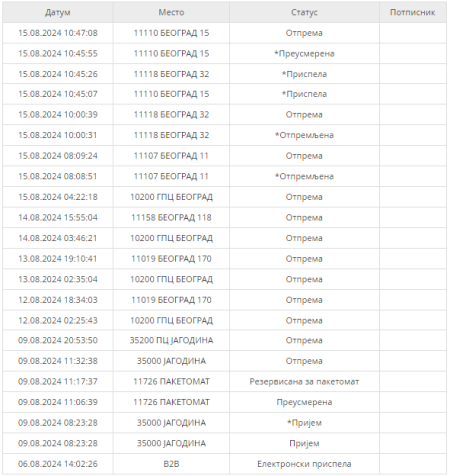This screenshot has height=476, width=450.
Task: Click the Резервисана за пакетомат status
Action: tap(304, 382)
